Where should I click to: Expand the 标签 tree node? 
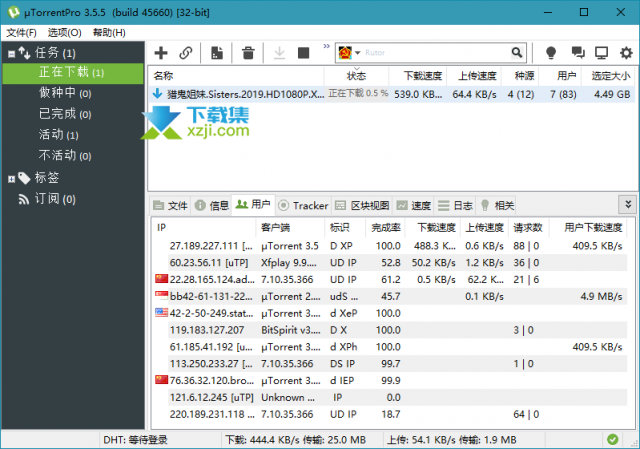pos(11,179)
